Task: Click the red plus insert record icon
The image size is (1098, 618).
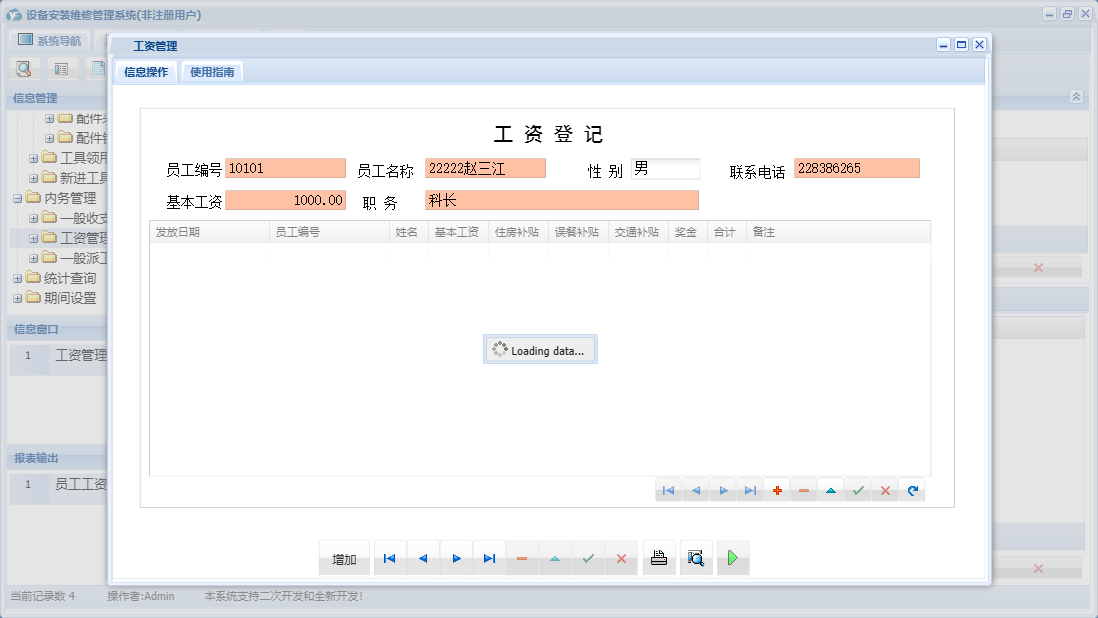Action: click(x=777, y=490)
